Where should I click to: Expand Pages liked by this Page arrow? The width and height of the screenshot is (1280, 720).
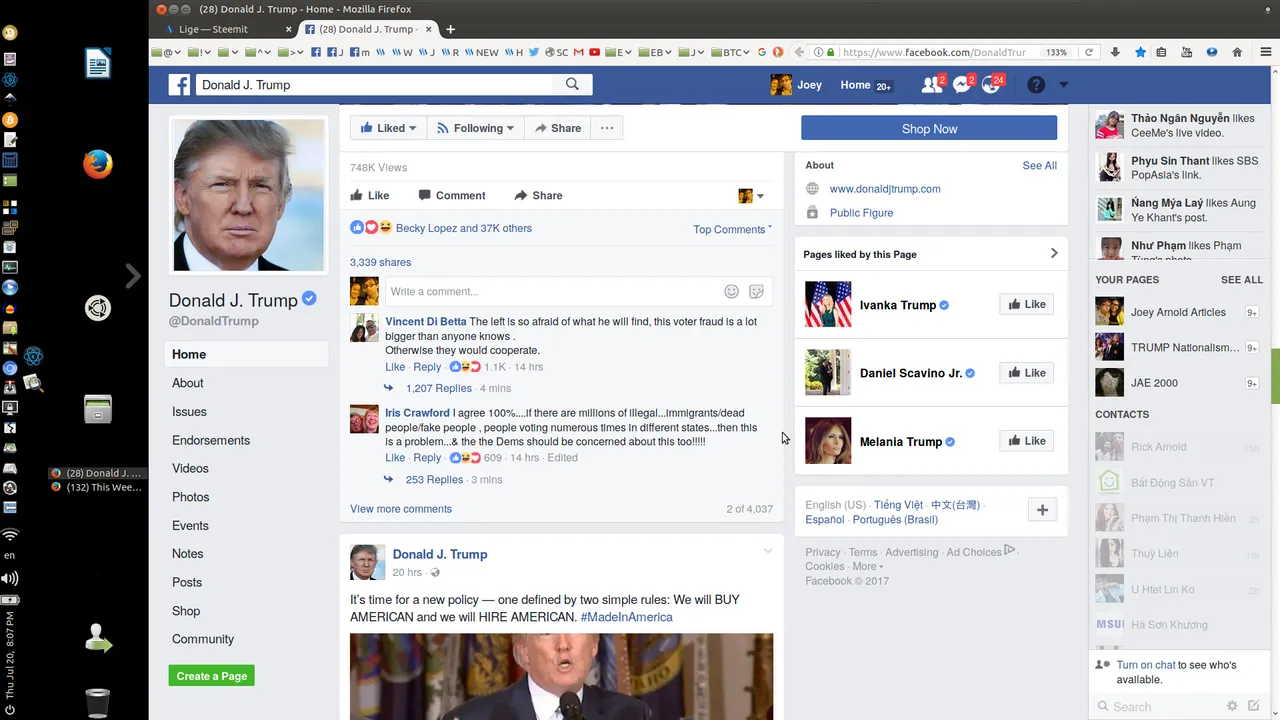point(1054,254)
